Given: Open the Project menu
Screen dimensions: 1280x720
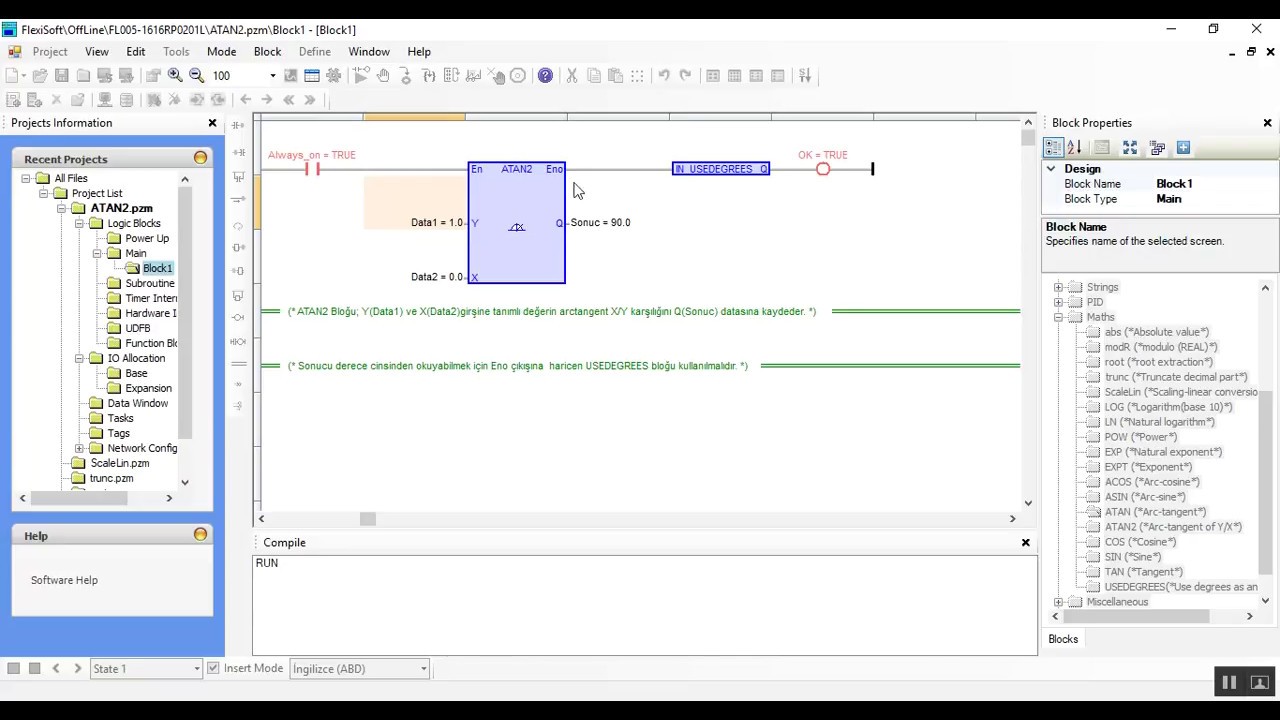Looking at the screenshot, I should tap(50, 52).
